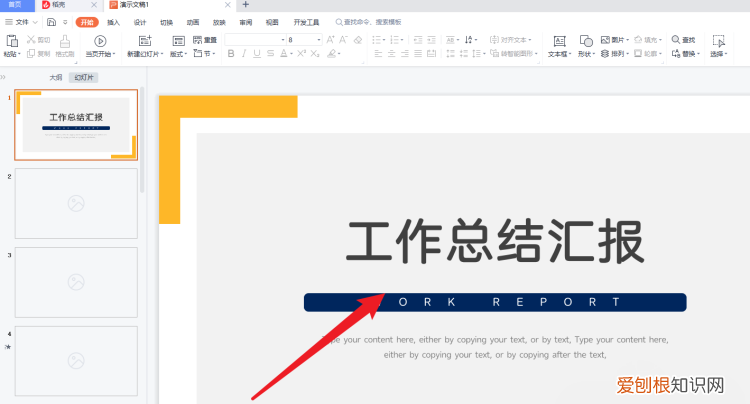Click the font color A swatch
Screen dimensions: 750x404
click(284, 54)
